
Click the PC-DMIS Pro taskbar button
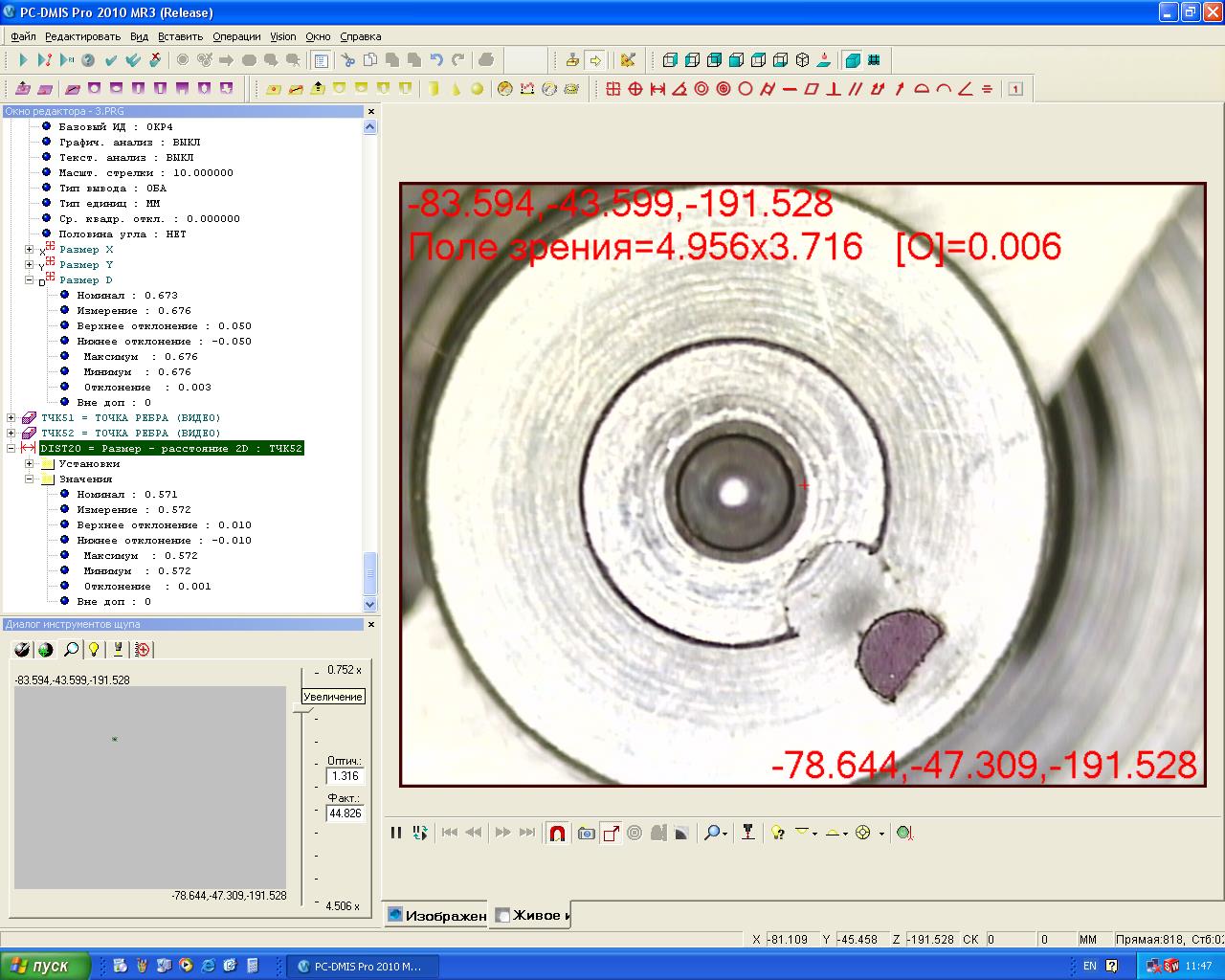click(361, 966)
